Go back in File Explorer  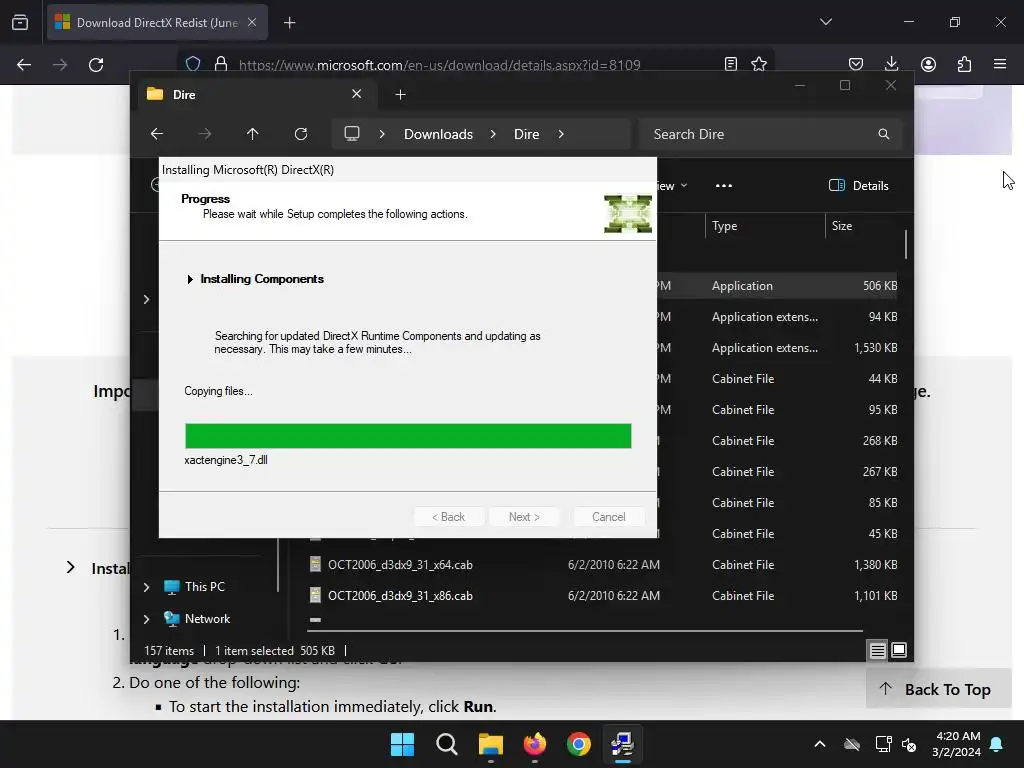157,134
